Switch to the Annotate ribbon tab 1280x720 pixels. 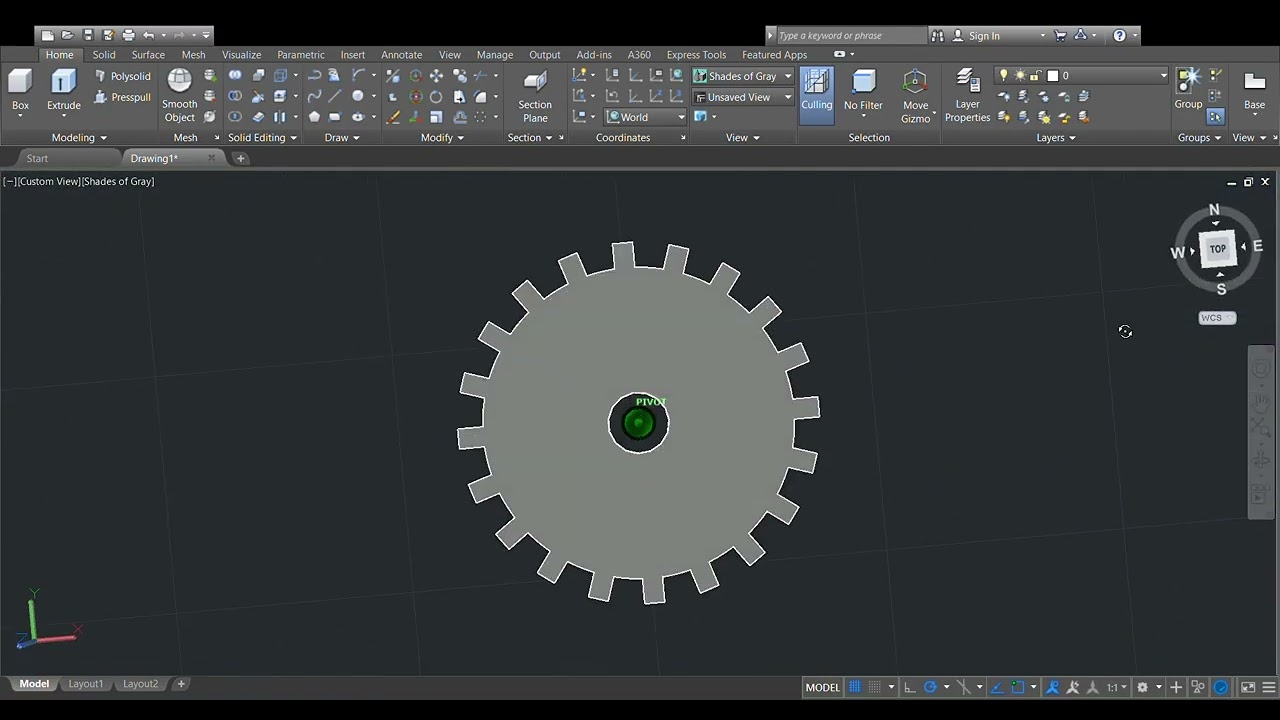click(401, 55)
